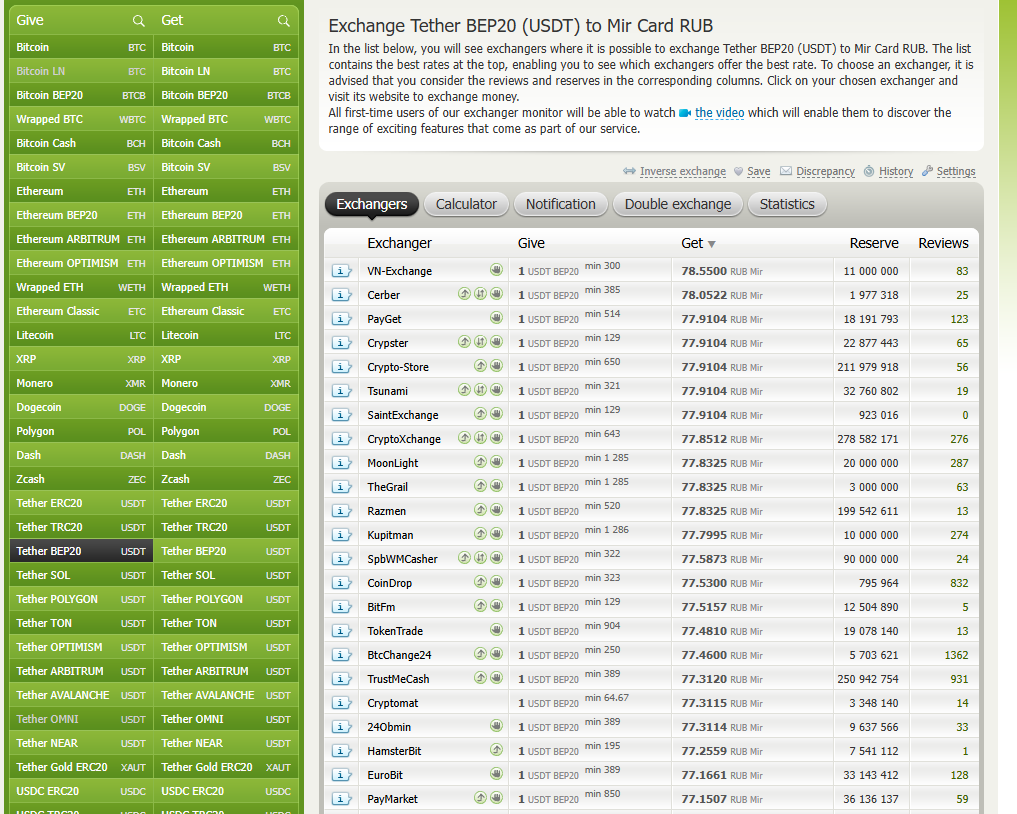The width and height of the screenshot is (1017, 814).
Task: Click the Save link
Action: pyautogui.click(x=758, y=171)
